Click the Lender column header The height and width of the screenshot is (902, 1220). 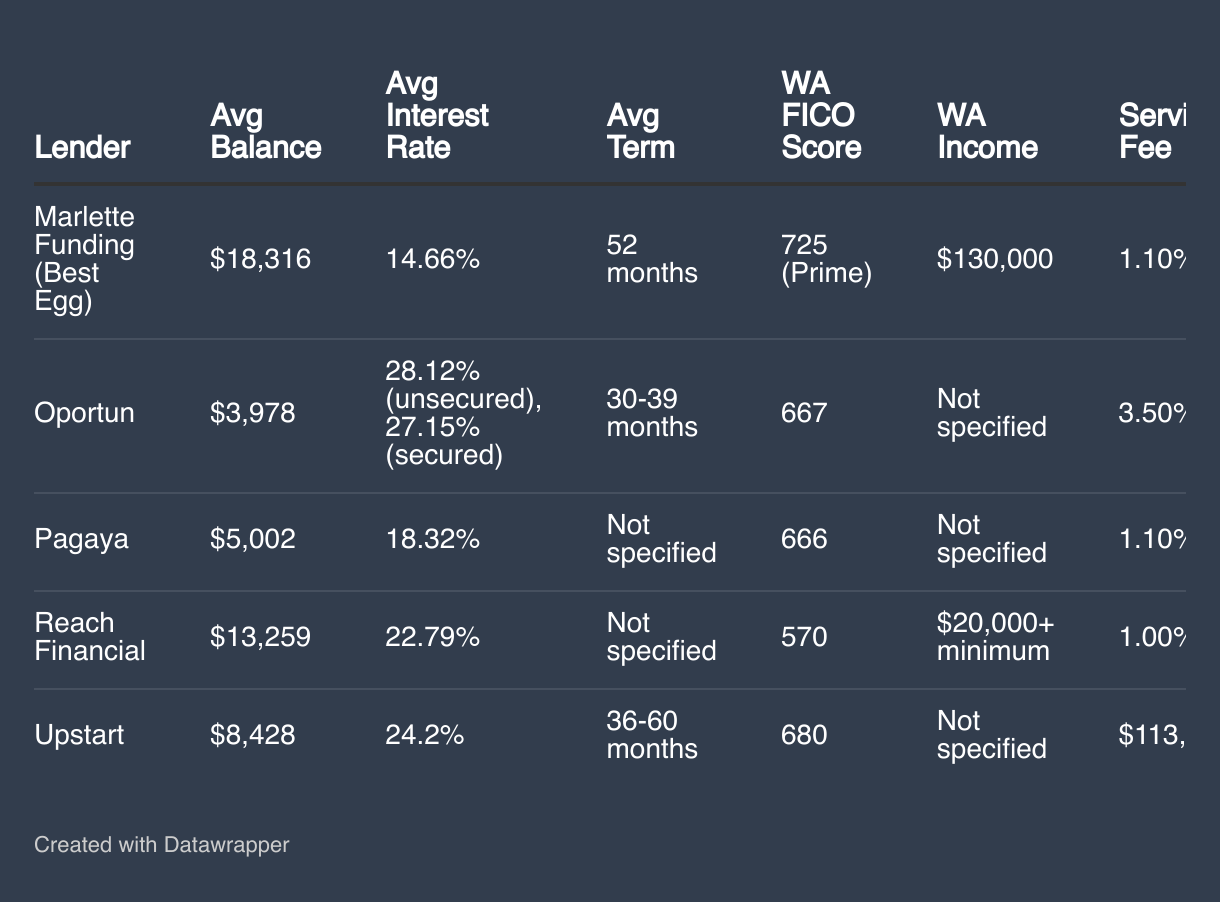[x=82, y=148]
